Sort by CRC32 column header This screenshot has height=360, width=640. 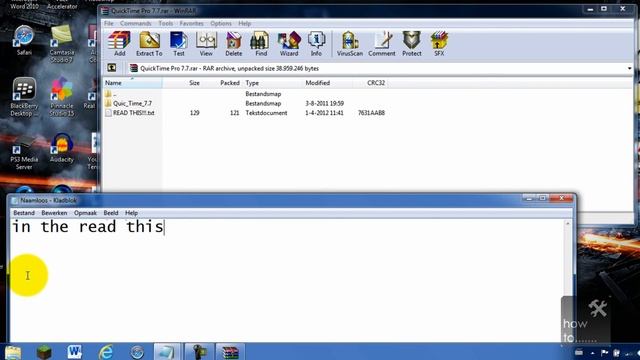point(376,83)
